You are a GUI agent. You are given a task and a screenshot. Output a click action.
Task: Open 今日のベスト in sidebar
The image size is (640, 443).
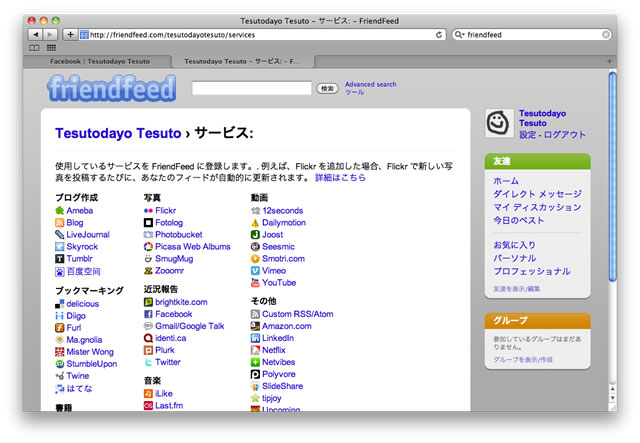pos(518,220)
